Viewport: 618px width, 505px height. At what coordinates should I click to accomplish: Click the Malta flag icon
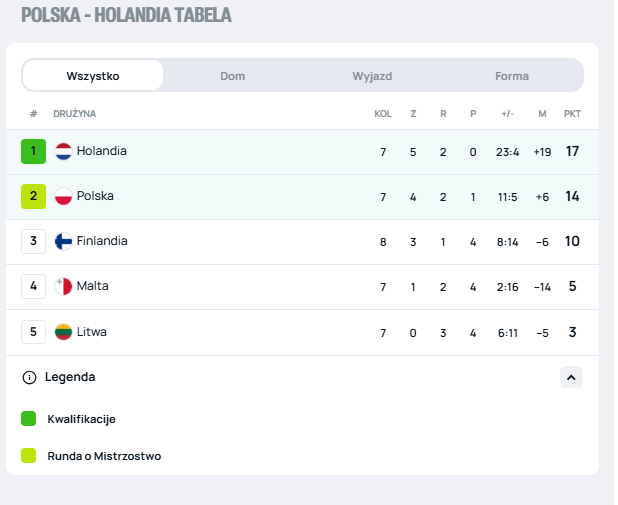click(64, 286)
